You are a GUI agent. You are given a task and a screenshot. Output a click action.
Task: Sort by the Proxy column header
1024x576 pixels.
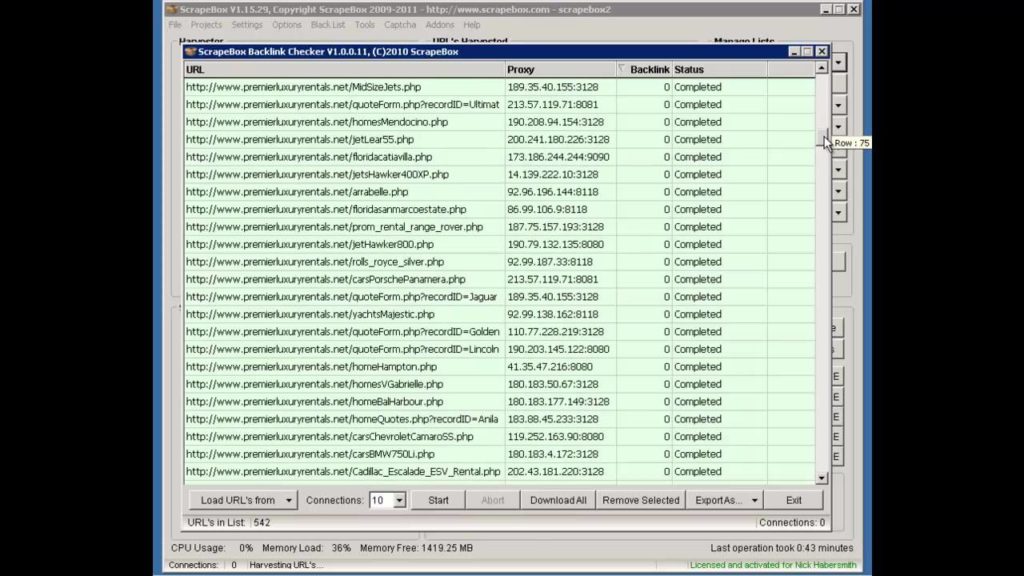(x=560, y=69)
